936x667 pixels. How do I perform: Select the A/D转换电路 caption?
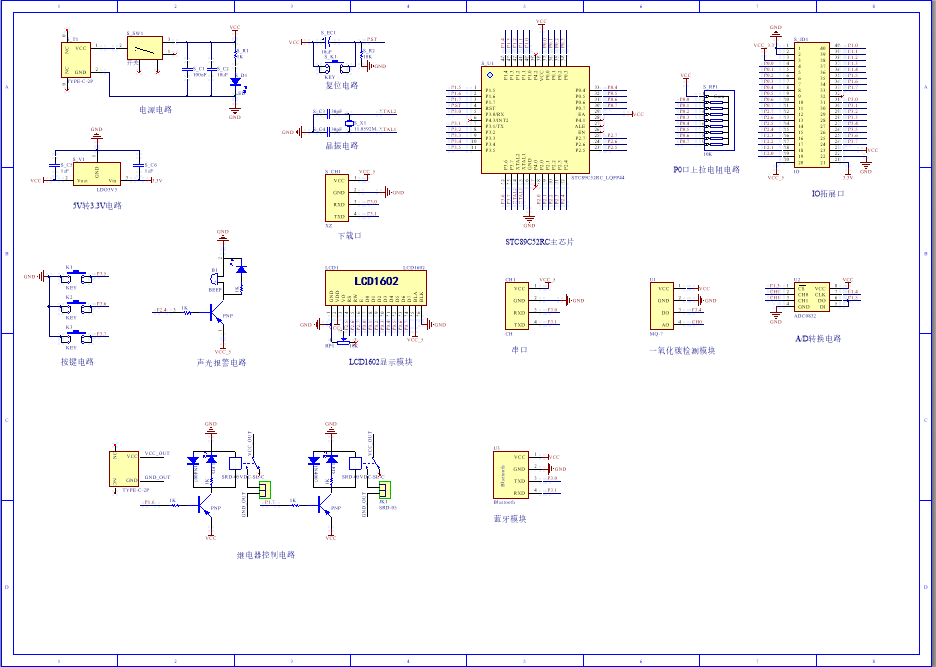(818, 339)
